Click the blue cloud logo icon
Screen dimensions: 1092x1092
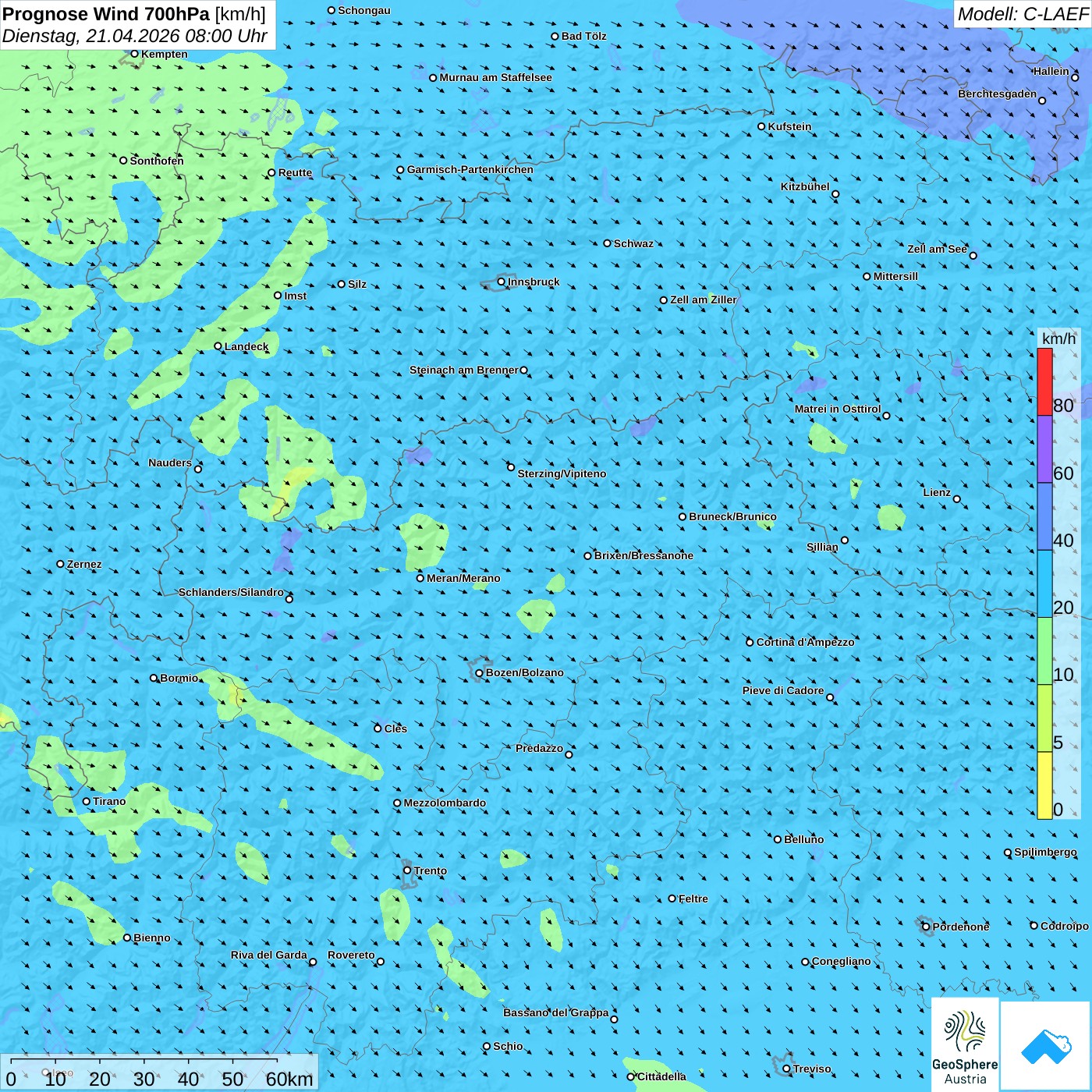(1046, 1046)
